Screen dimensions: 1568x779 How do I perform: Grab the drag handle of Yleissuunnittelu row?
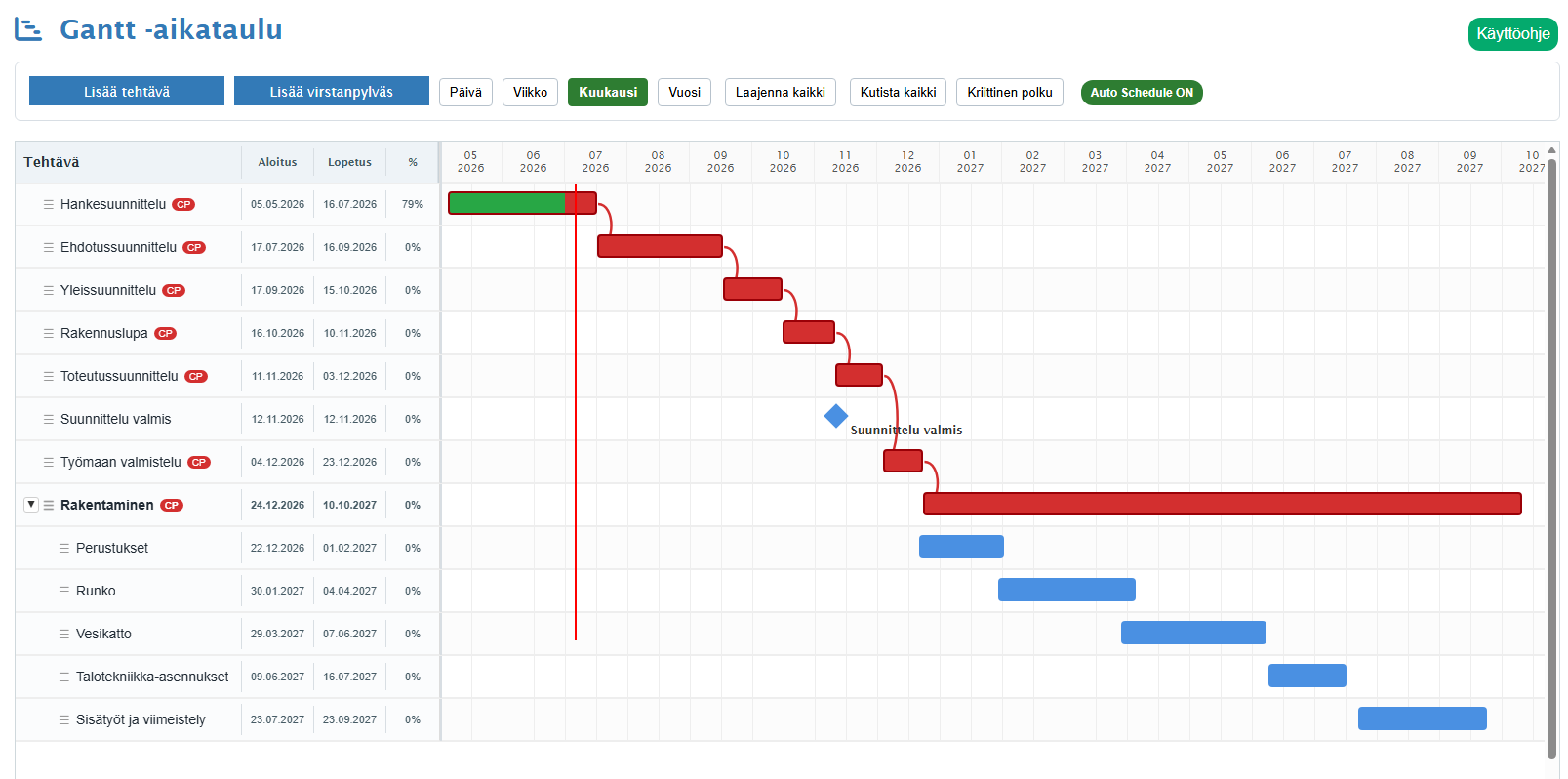coord(49,290)
